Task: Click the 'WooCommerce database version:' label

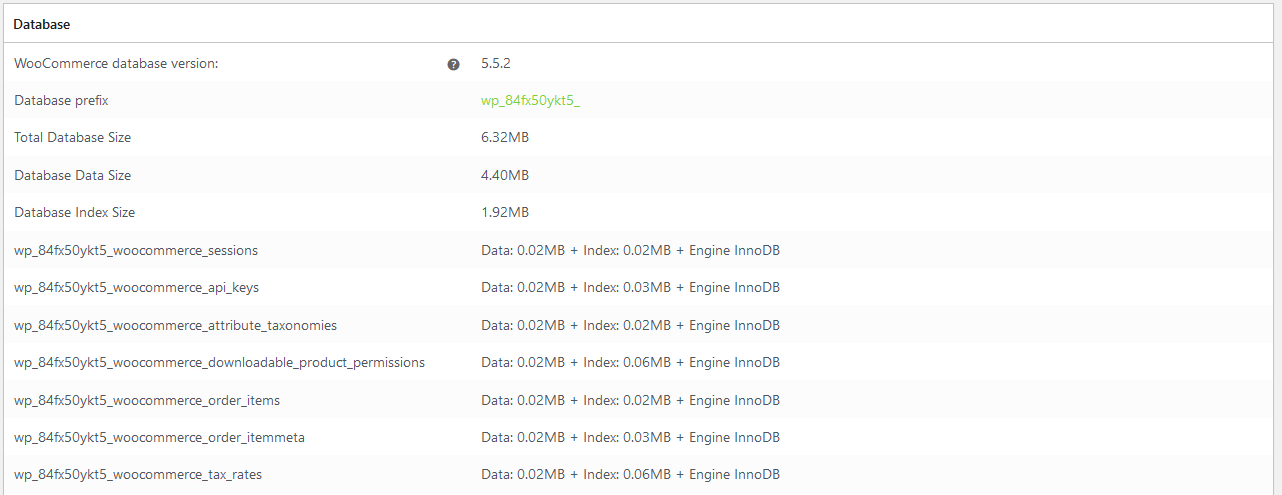Action: coord(116,63)
